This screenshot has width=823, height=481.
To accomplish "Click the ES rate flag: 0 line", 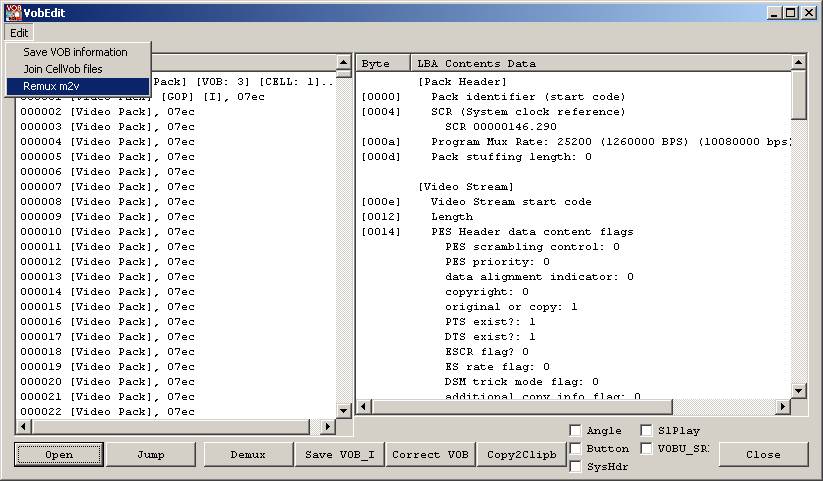I will pyautogui.click(x=498, y=367).
